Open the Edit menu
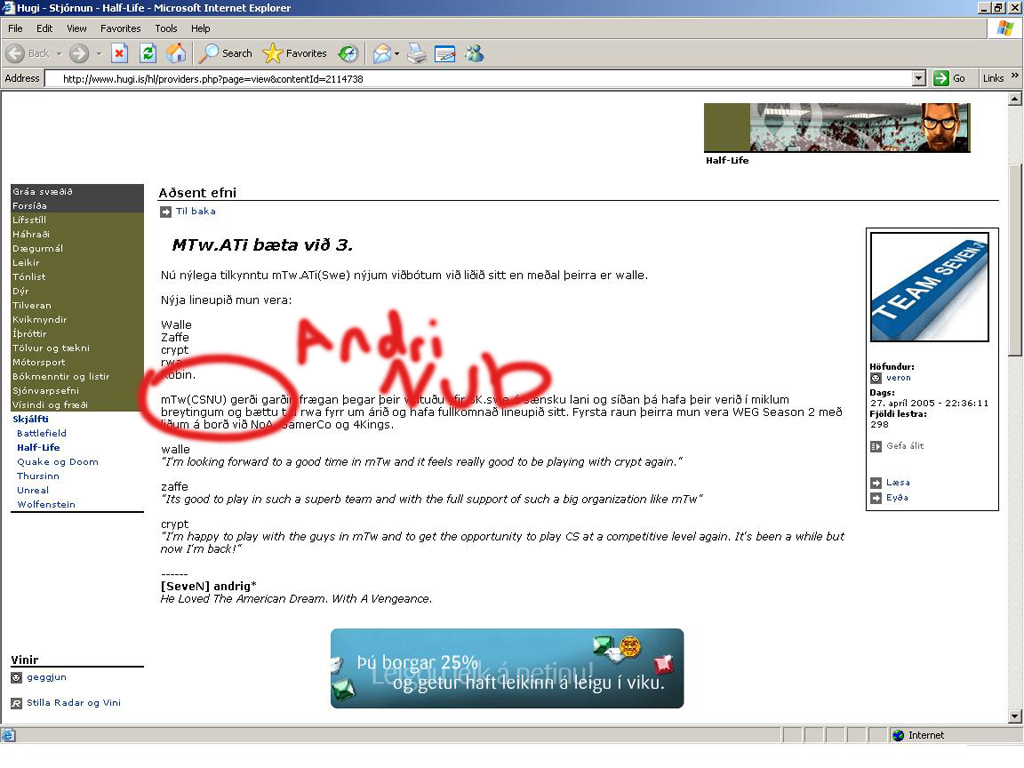Image resolution: width=1024 pixels, height=768 pixels. coord(44,29)
